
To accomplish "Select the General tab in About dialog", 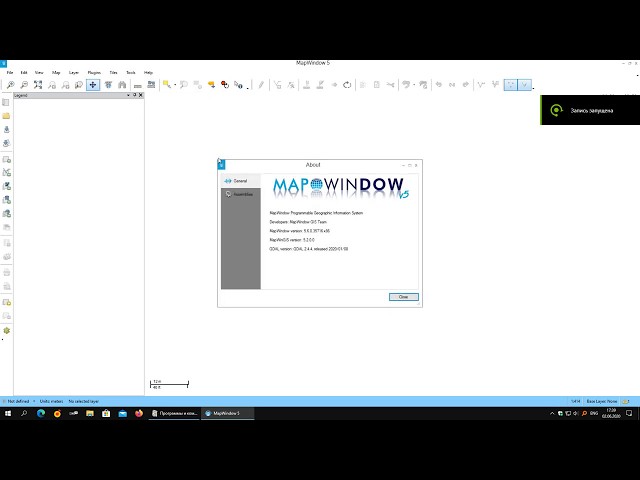I will (241, 181).
